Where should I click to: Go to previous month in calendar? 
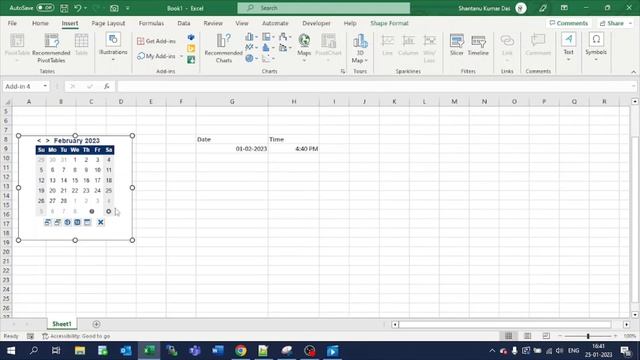pos(39,140)
